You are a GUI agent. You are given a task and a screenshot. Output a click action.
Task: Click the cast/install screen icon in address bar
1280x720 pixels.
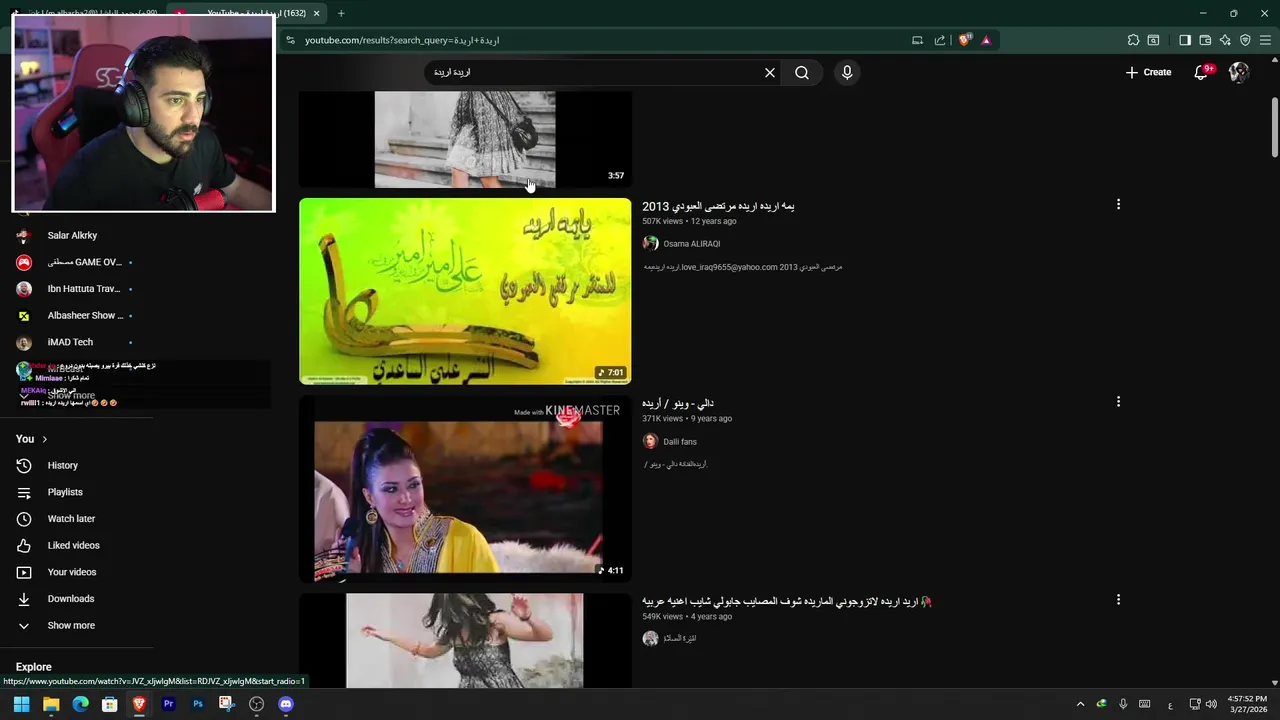917,40
